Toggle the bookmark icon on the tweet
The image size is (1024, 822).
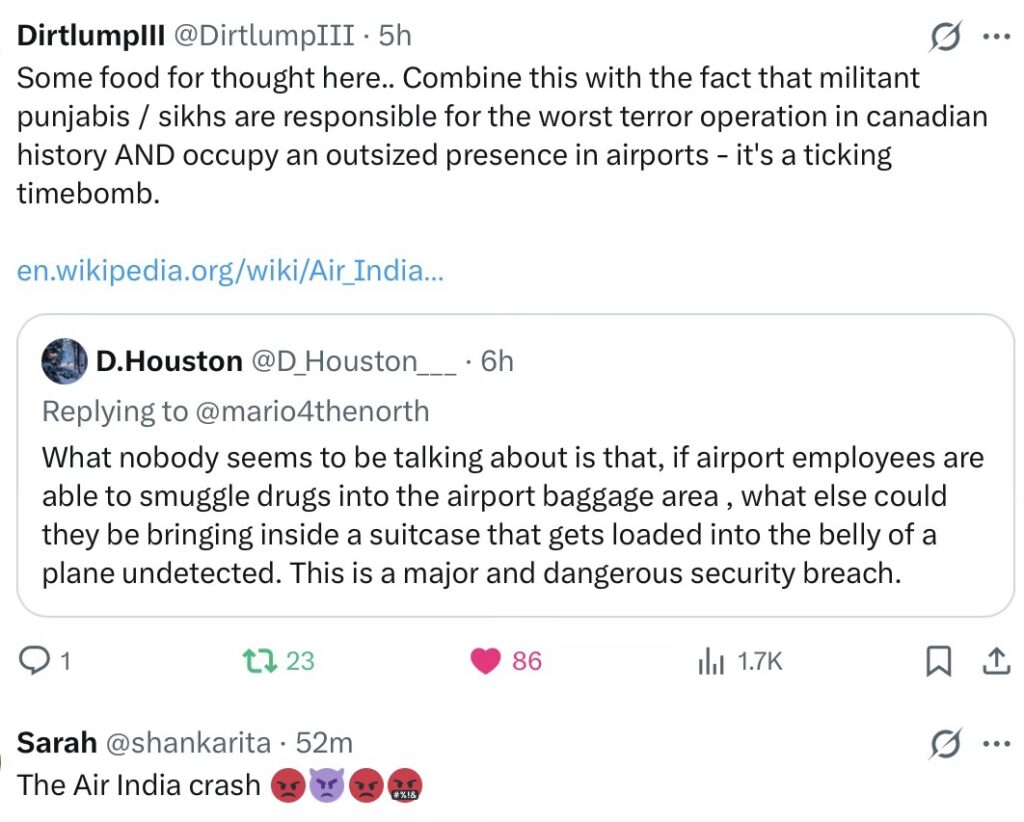(x=938, y=661)
